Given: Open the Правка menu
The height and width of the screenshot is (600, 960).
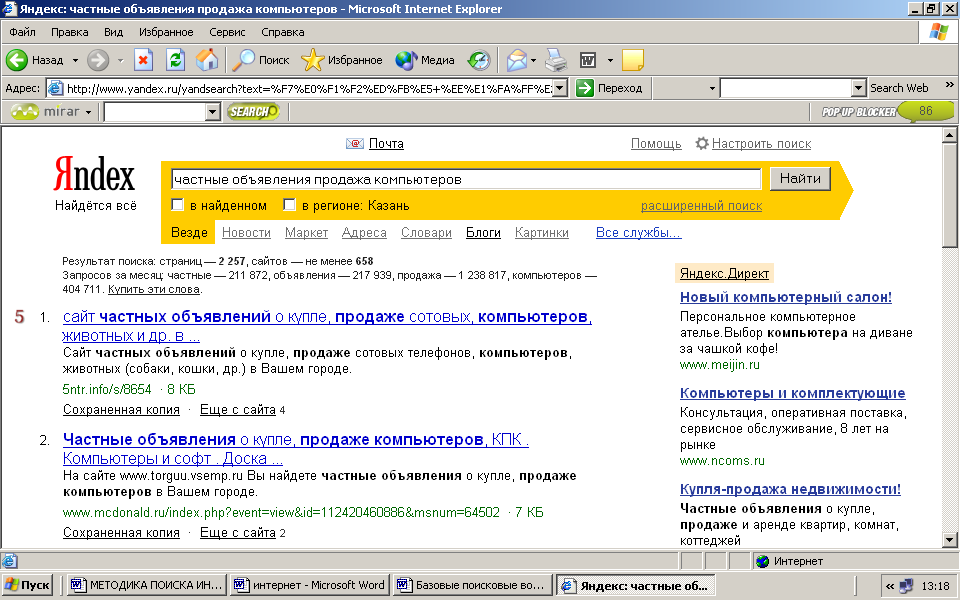Looking at the screenshot, I should [69, 32].
